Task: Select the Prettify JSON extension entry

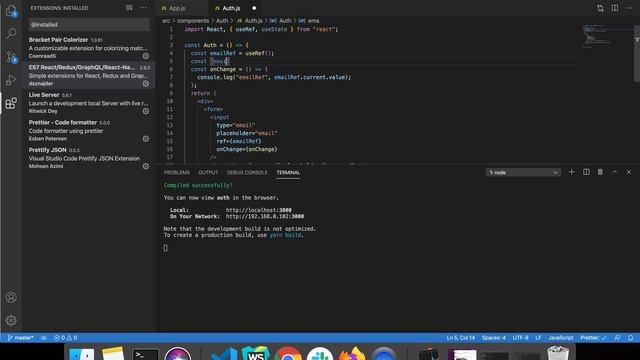Action: (x=89, y=158)
